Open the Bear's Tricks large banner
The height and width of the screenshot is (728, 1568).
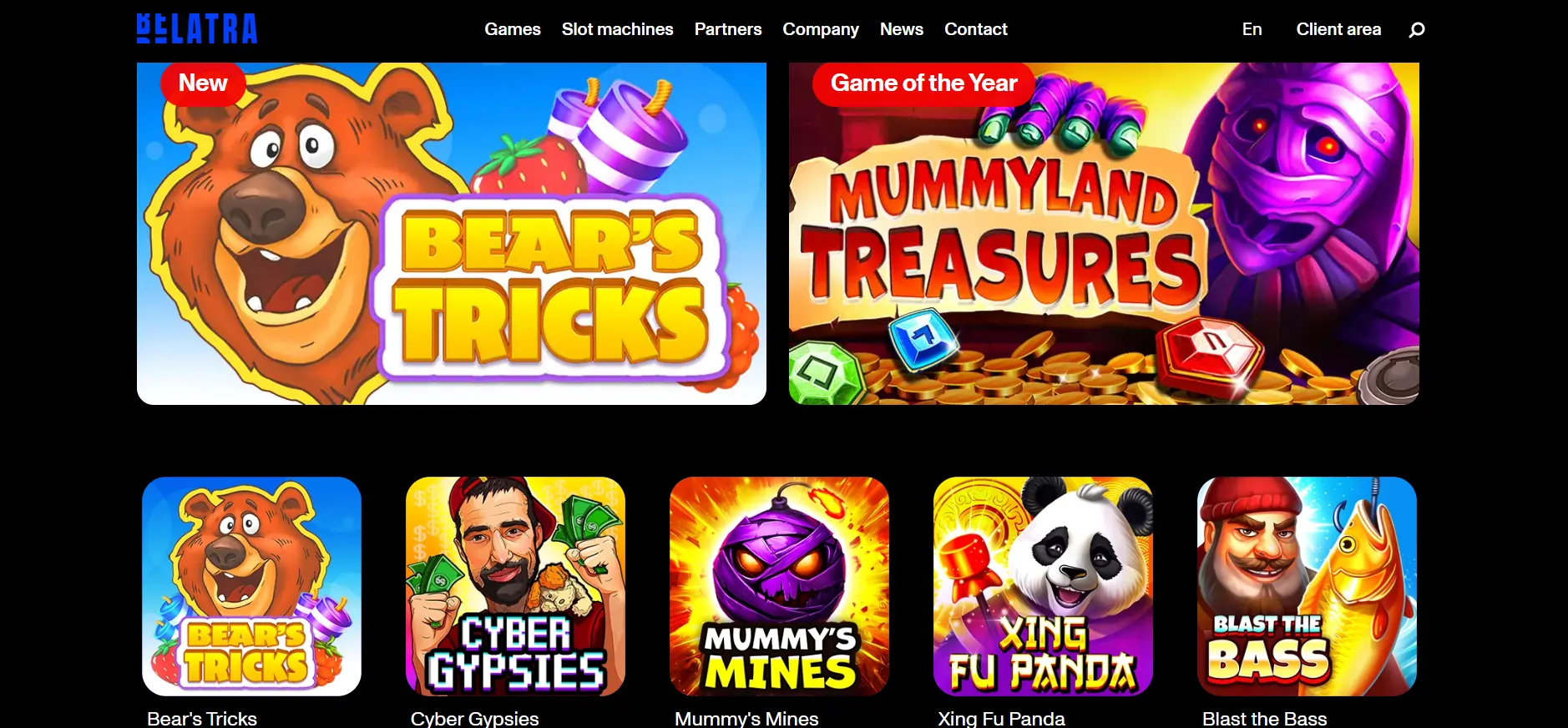pos(452,234)
